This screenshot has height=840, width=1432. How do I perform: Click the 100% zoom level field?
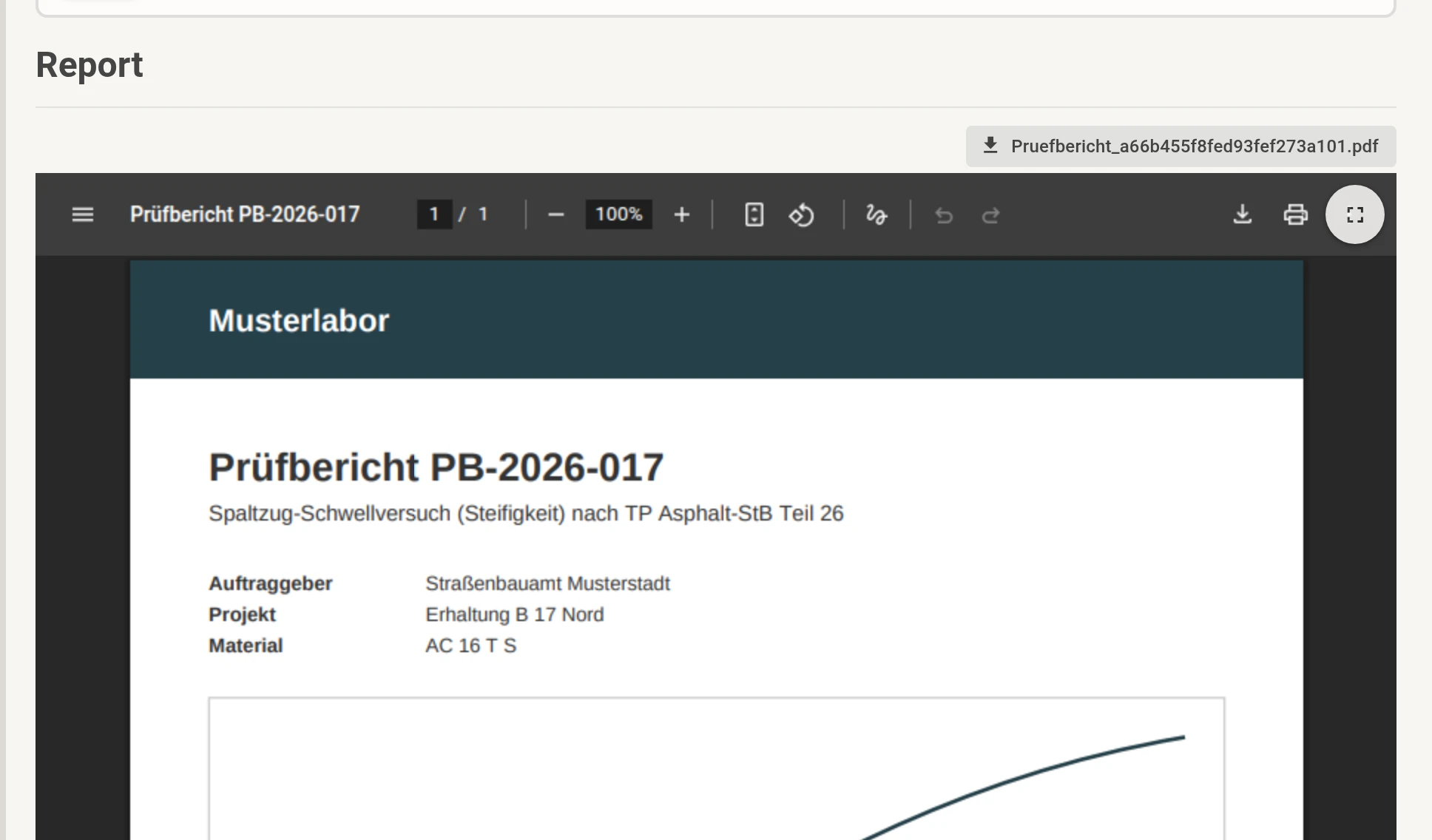click(619, 214)
